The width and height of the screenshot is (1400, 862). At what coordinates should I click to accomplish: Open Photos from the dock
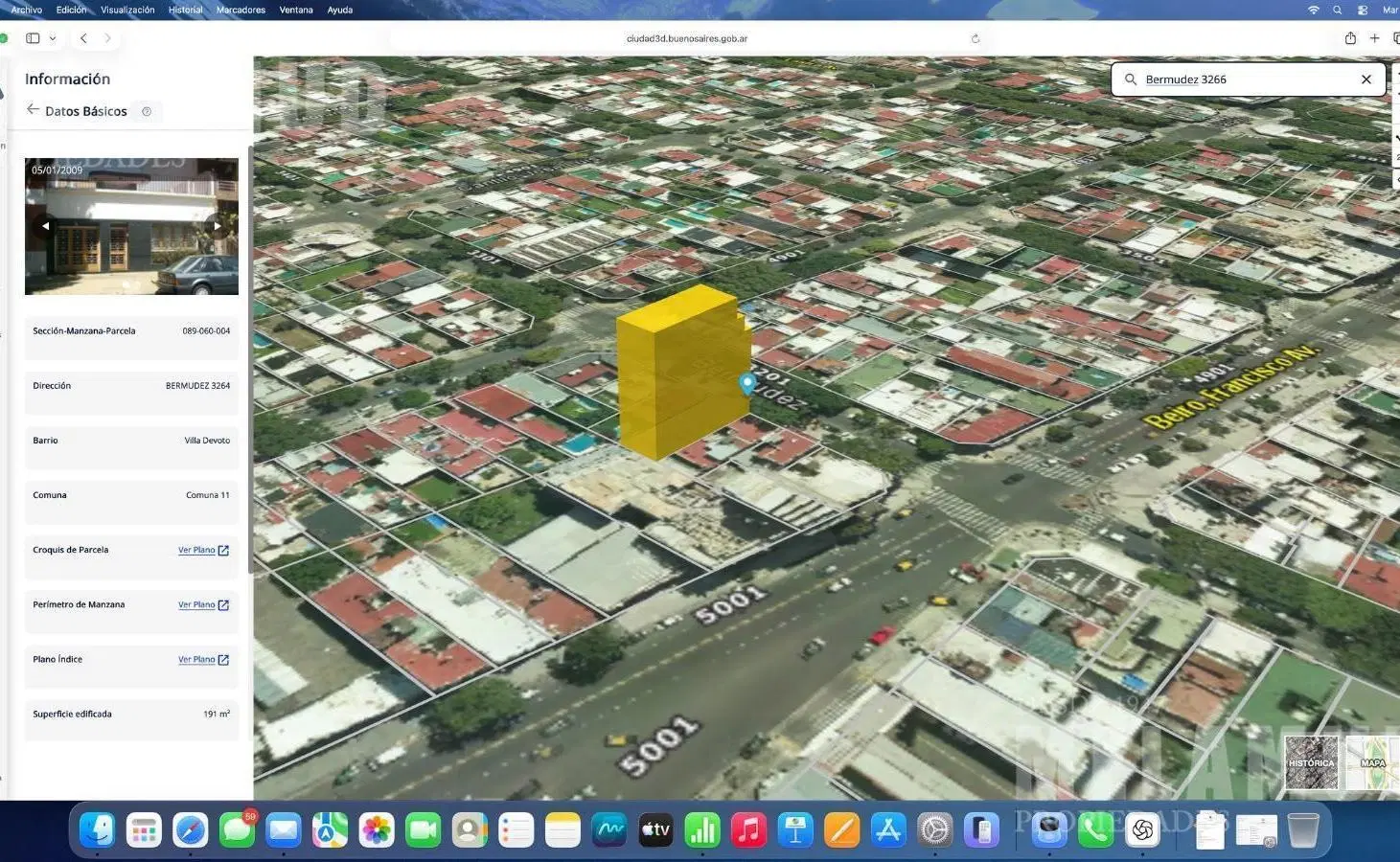377,829
